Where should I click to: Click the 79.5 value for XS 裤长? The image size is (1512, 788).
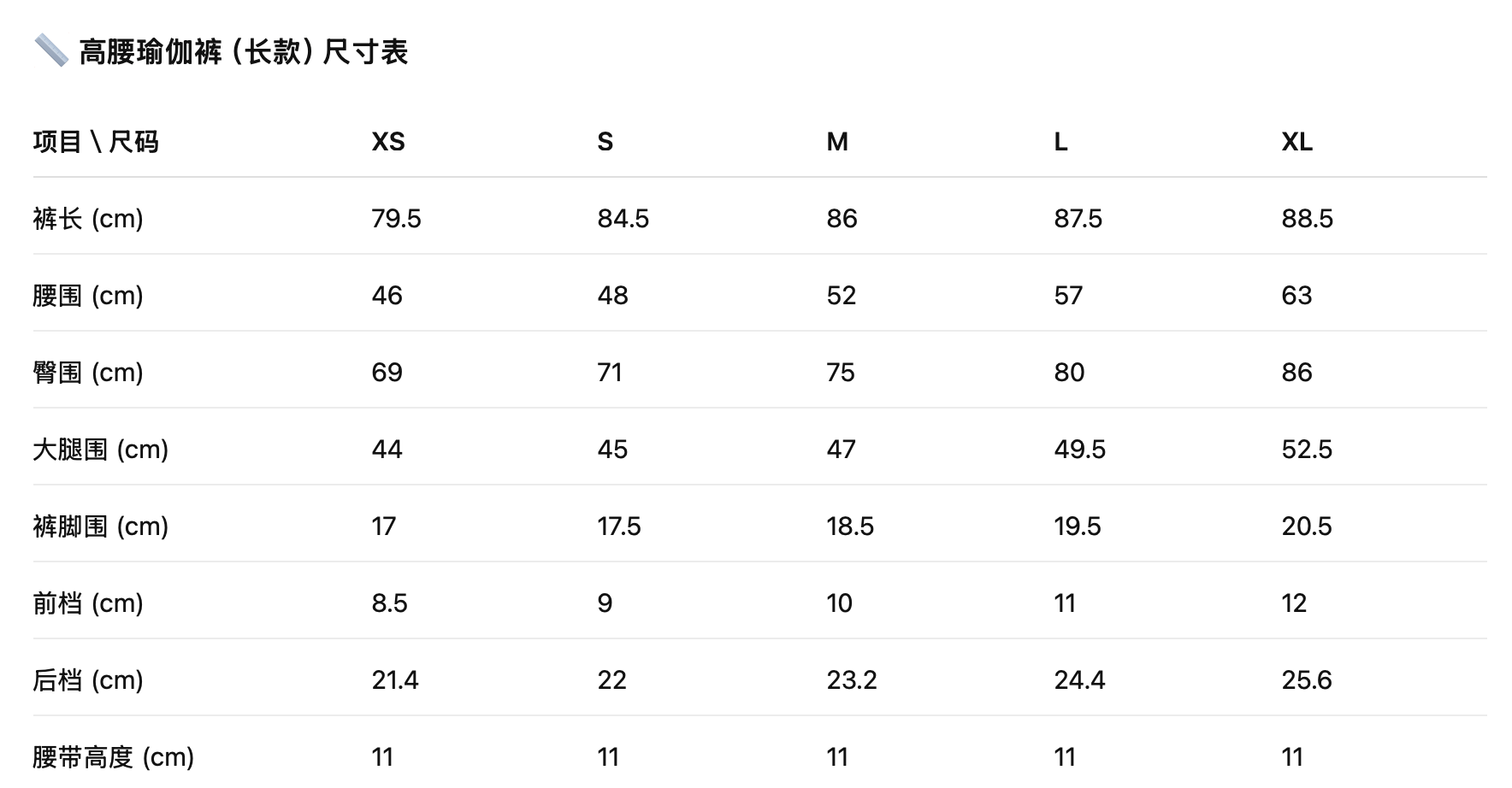396,219
